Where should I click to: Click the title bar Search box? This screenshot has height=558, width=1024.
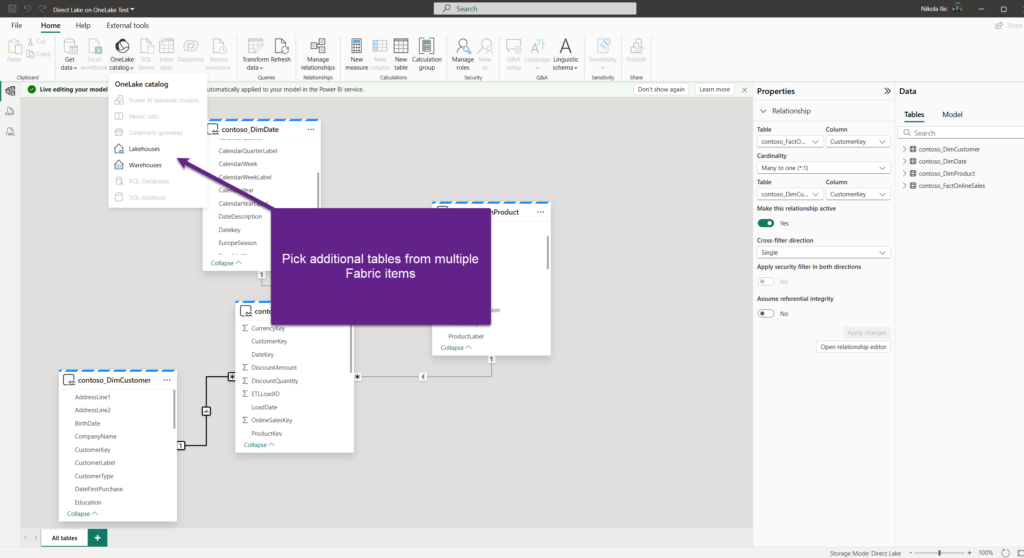[535, 8]
